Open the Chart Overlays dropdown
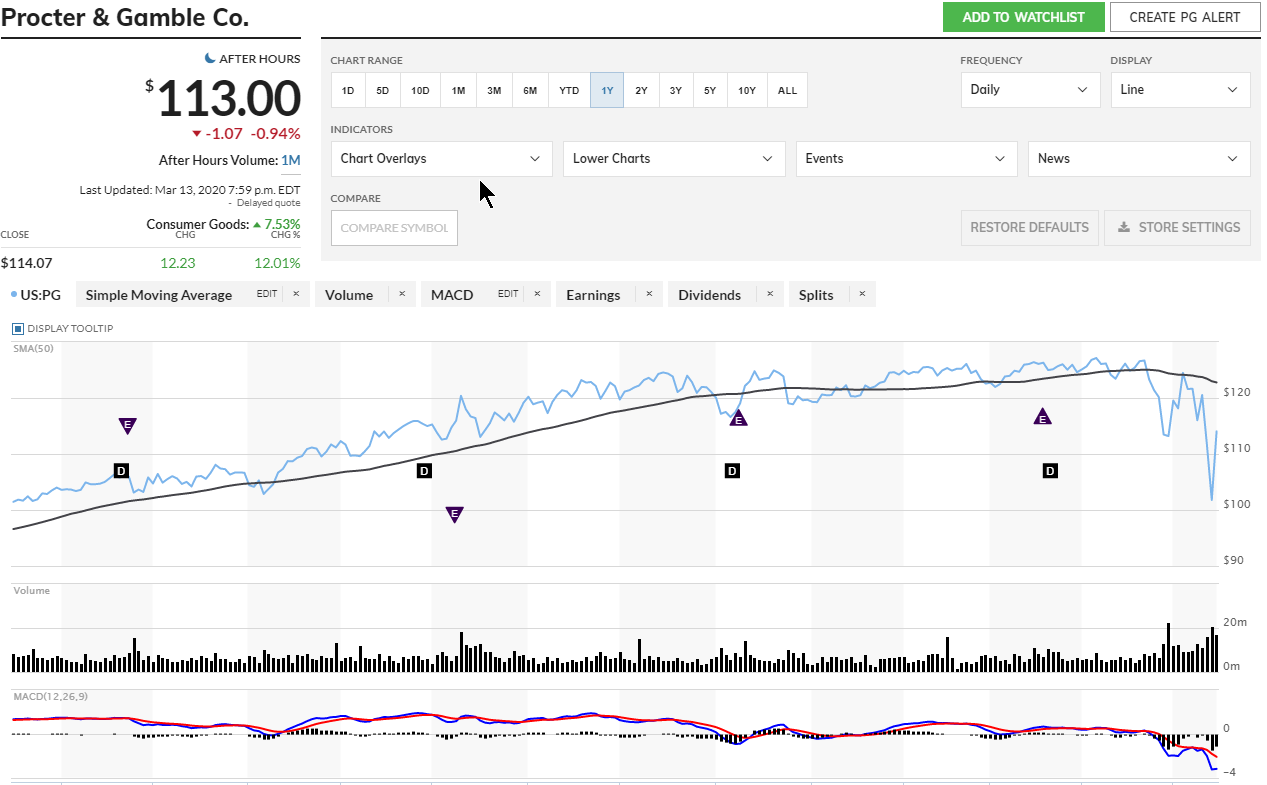 coord(441,159)
